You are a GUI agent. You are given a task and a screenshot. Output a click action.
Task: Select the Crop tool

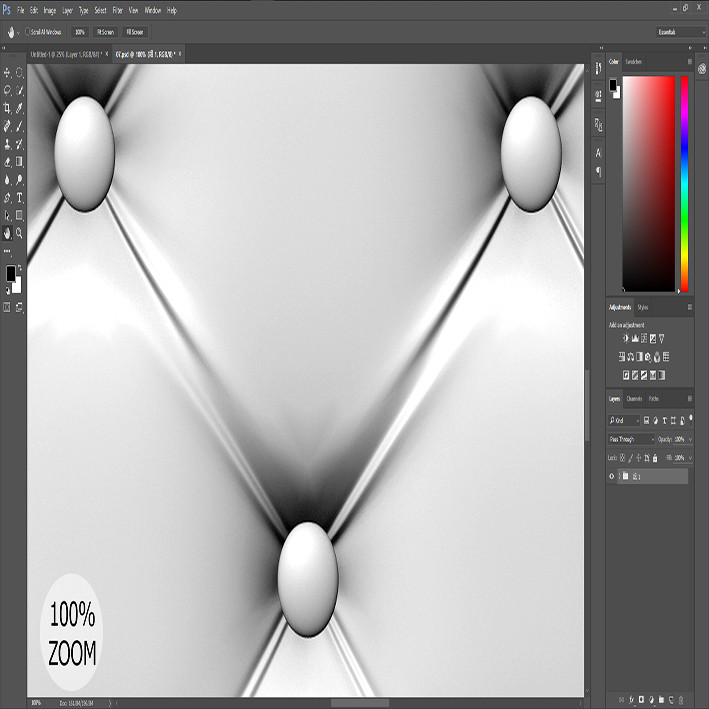point(7,108)
